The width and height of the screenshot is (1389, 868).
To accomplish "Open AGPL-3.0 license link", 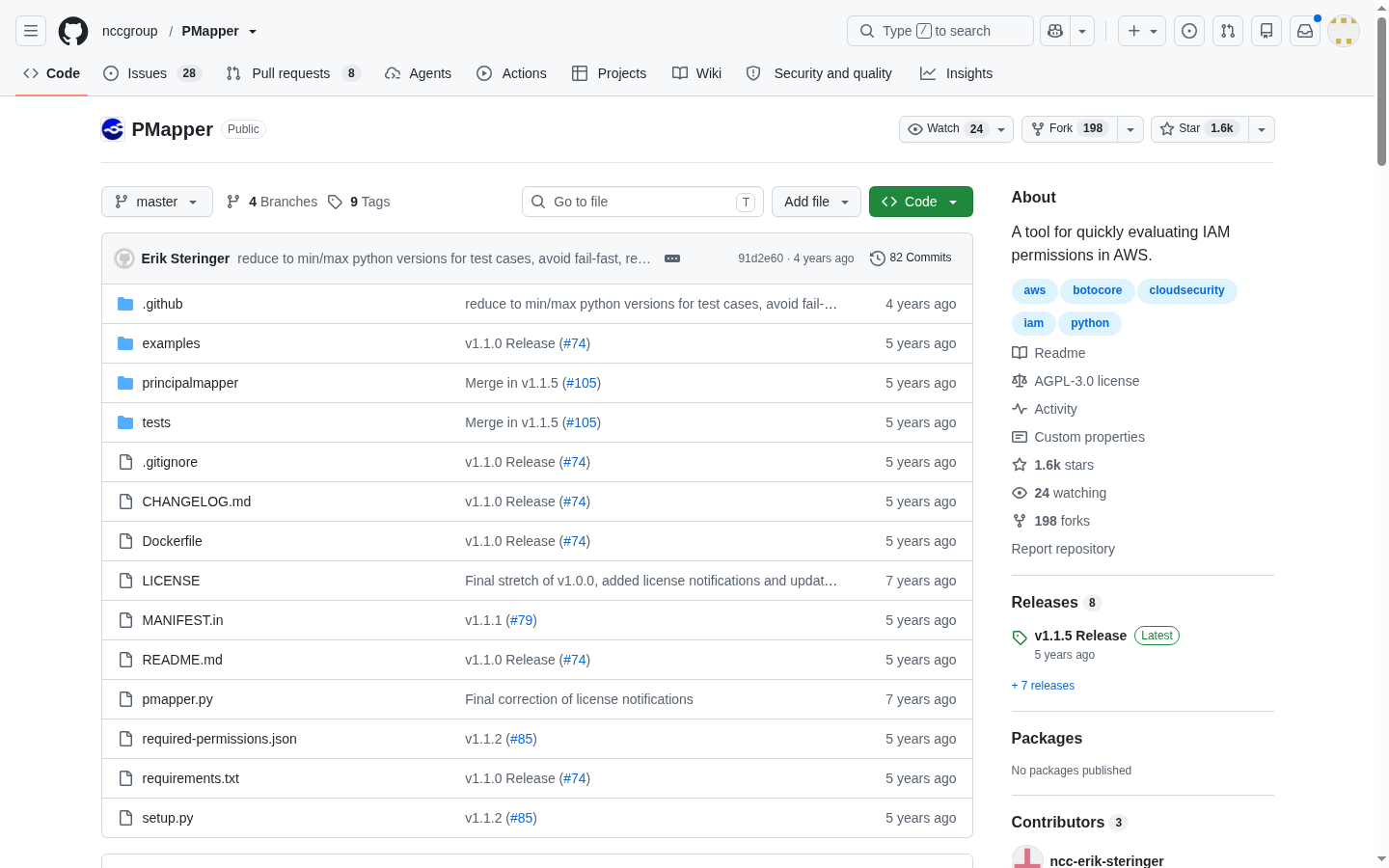I will (x=1076, y=381).
